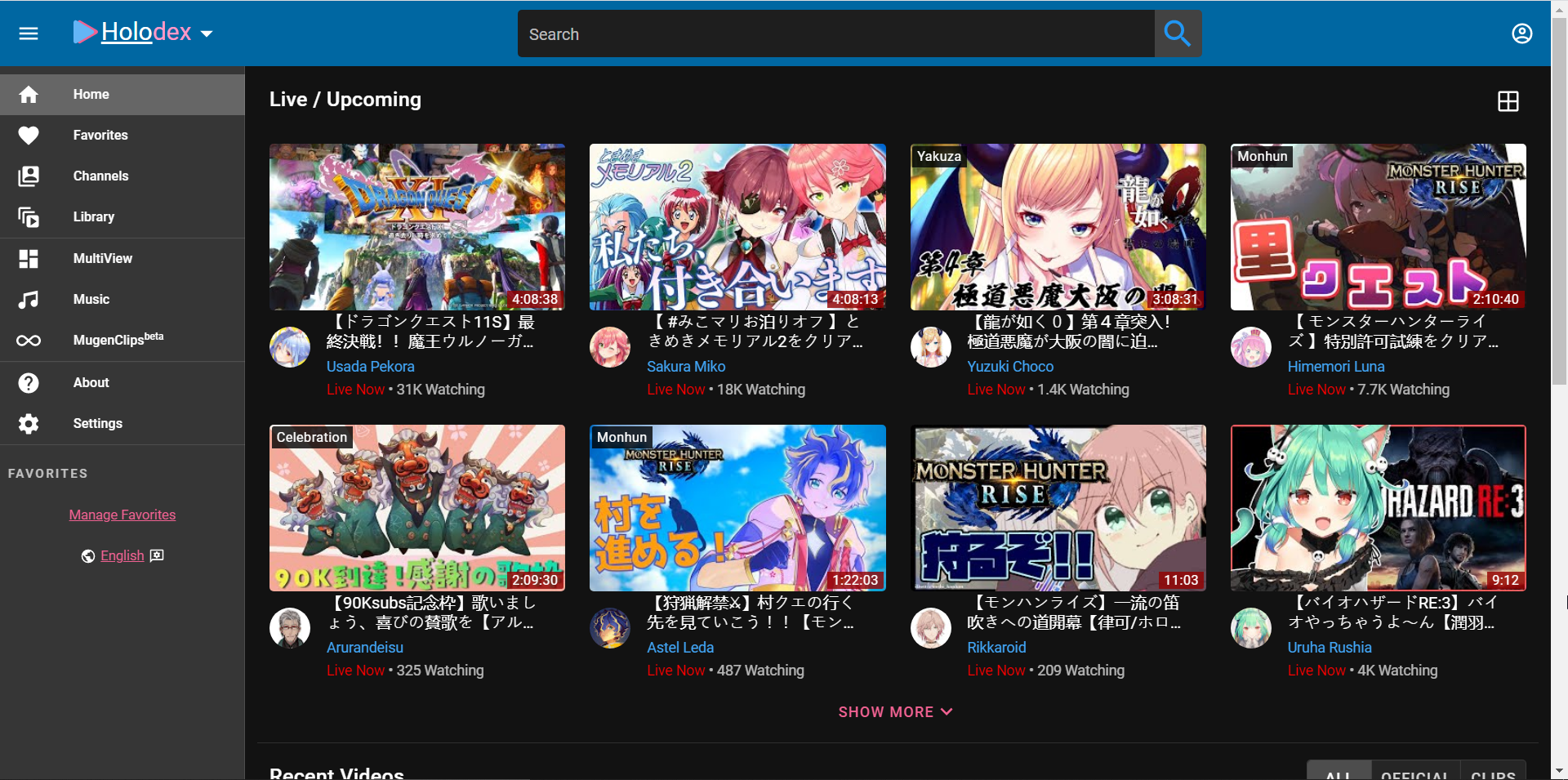Open Channels in the sidebar
Viewport: 1568px width, 780px height.
coord(122,176)
